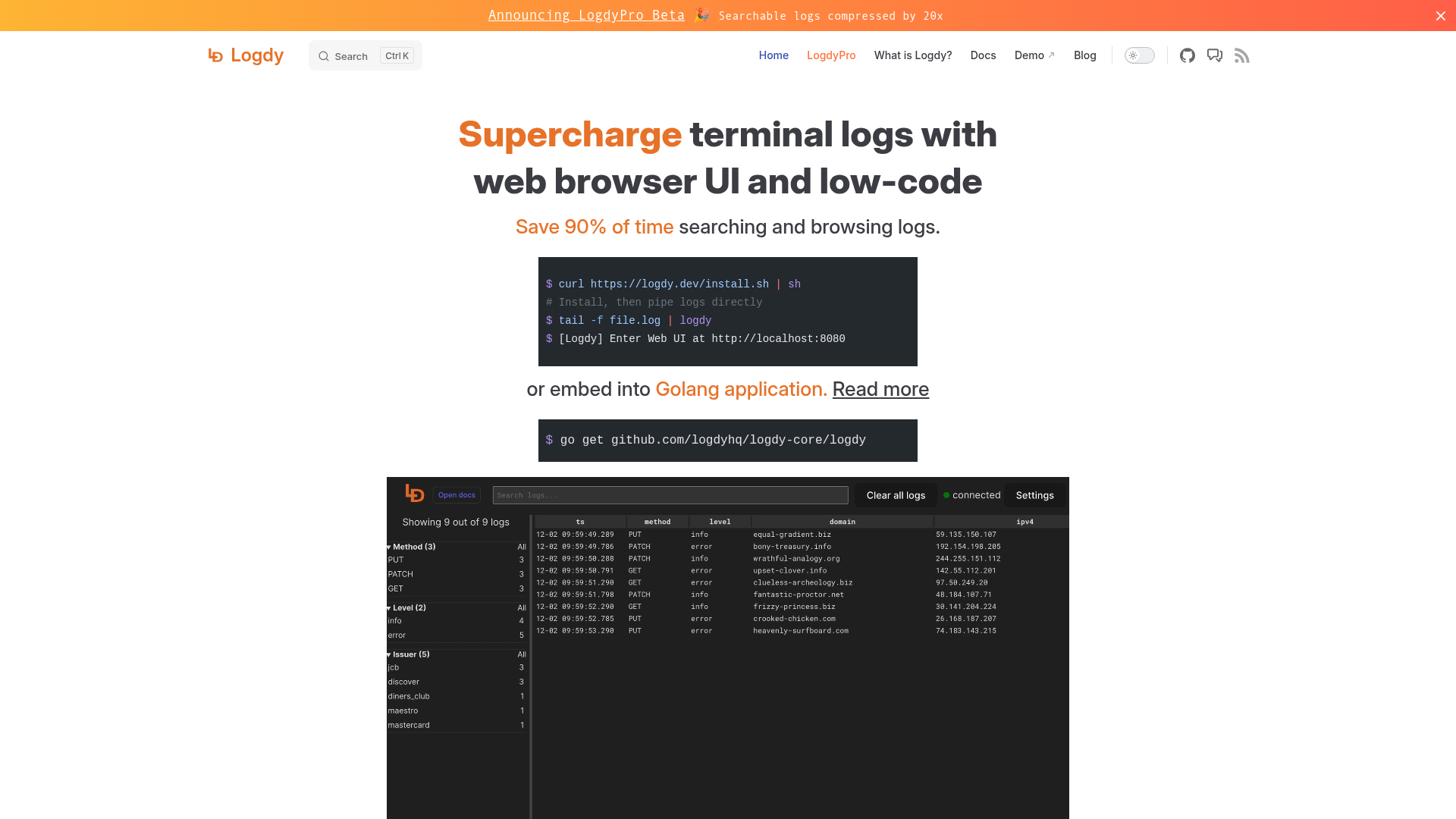Open Docs in navigation
1456x819 pixels.
click(x=983, y=55)
